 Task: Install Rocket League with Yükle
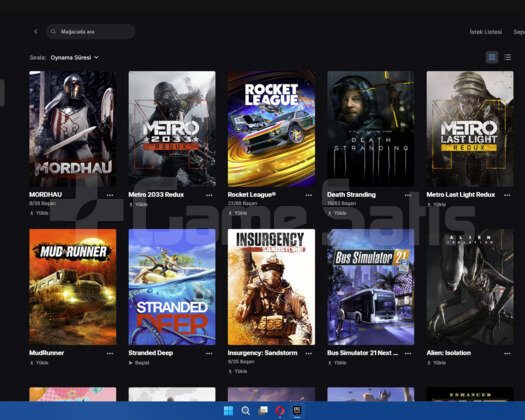coord(238,213)
